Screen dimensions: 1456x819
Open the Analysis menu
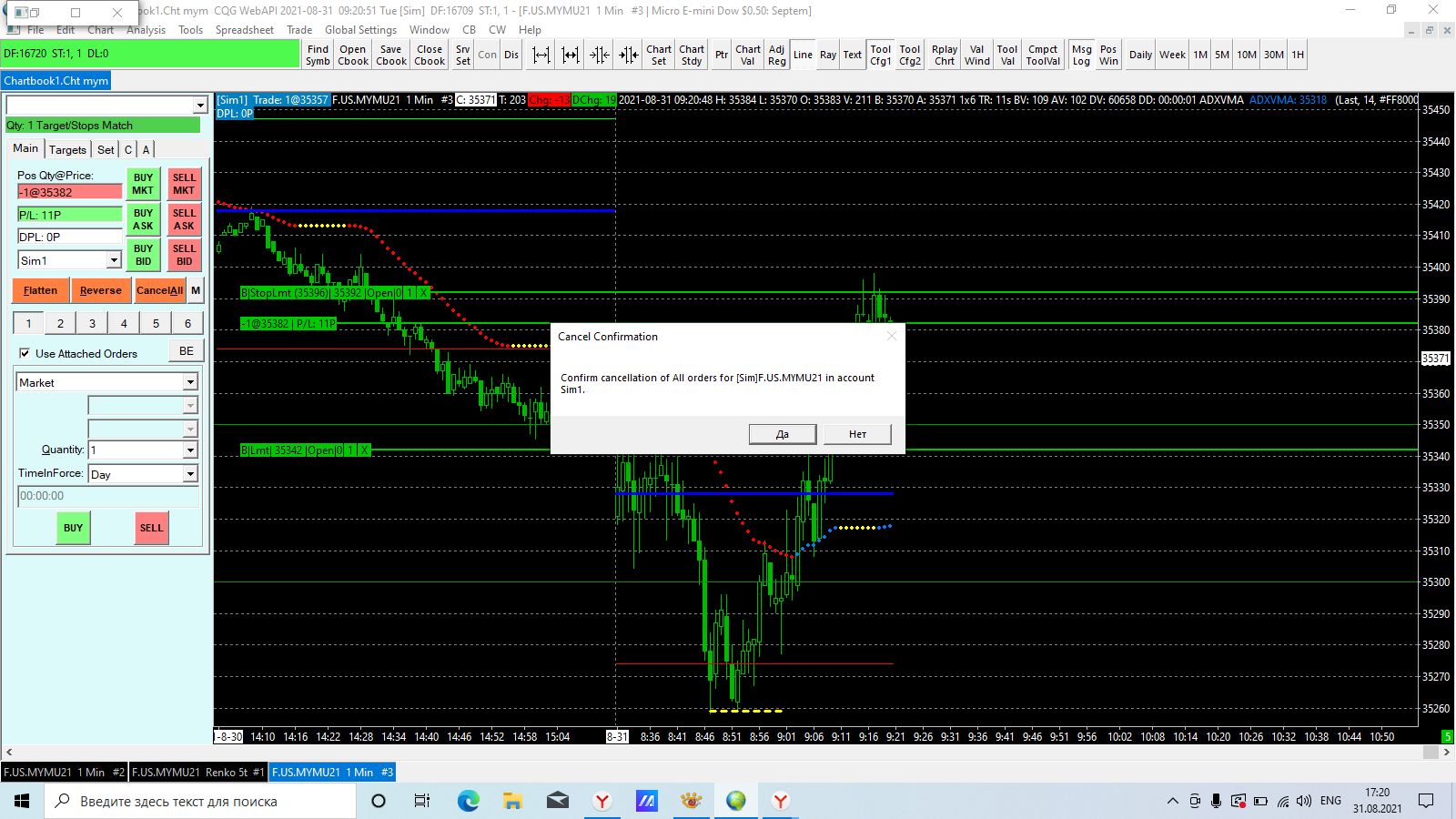147,30
